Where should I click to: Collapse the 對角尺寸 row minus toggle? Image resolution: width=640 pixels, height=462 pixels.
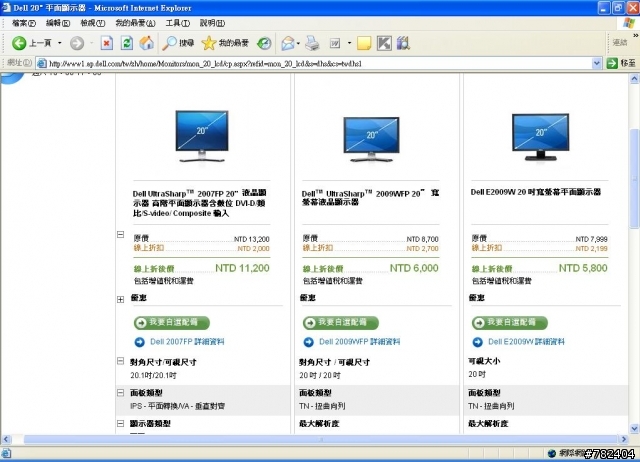click(120, 361)
